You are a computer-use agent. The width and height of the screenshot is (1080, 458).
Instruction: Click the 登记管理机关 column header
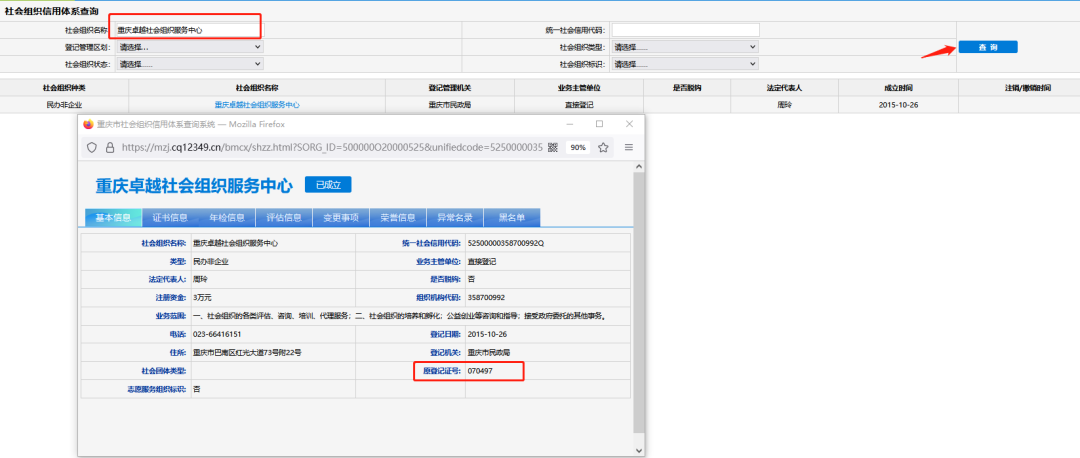(x=449, y=88)
